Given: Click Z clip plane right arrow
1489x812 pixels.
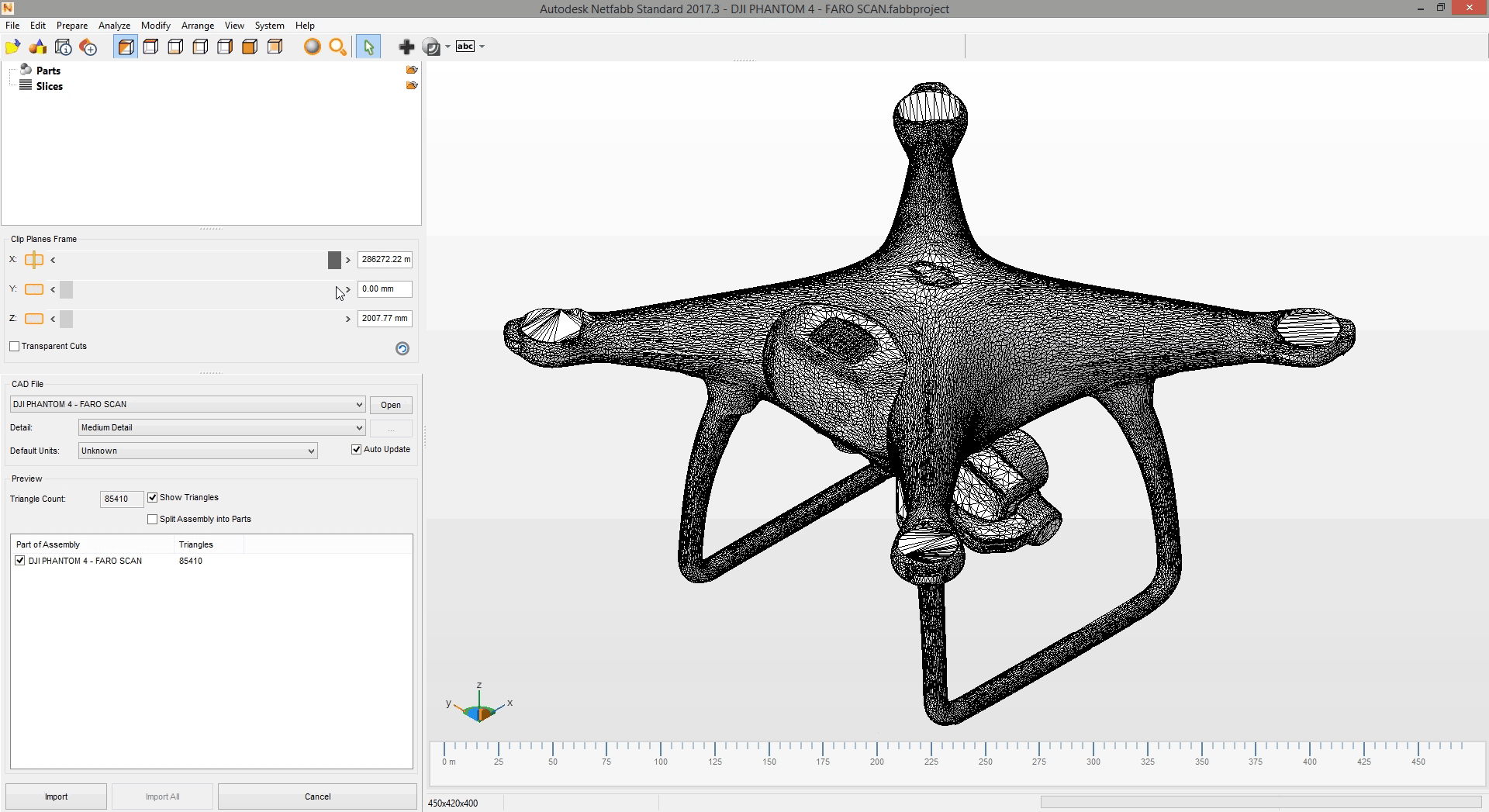Looking at the screenshot, I should (x=348, y=319).
